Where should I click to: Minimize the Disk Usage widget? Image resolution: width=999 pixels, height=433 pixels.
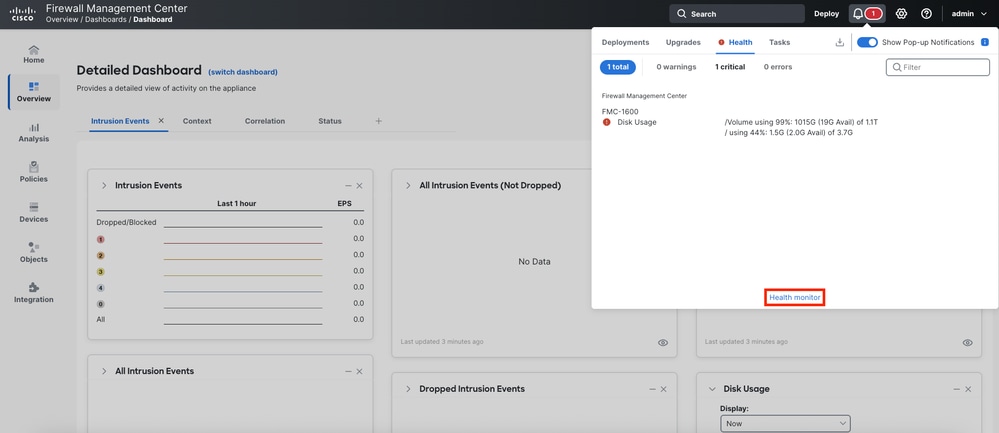957,389
